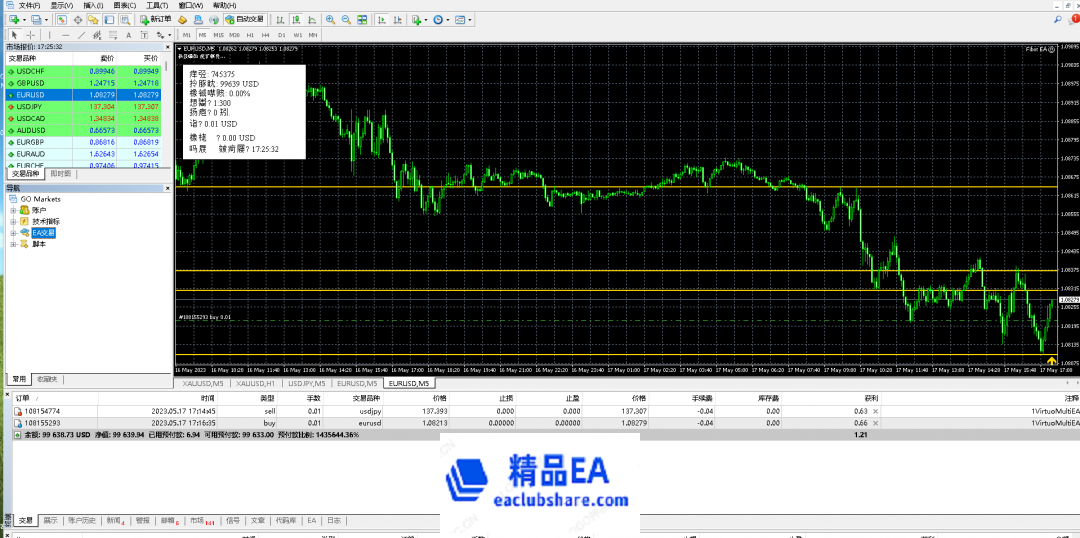The height and width of the screenshot is (538, 1080).
Task: Switch chart to H1 timeframe
Action: [x=249, y=34]
